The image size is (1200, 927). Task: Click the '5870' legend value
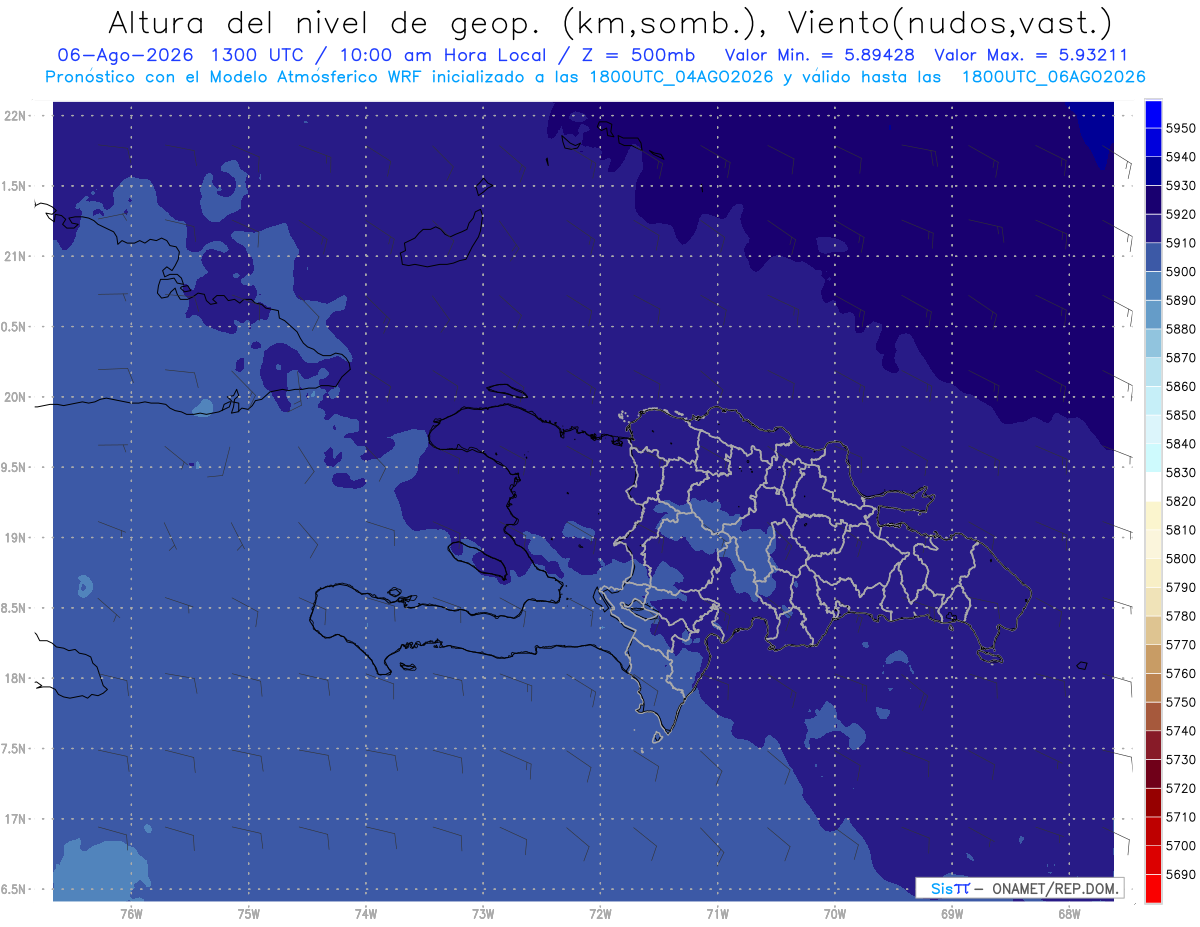[x=1180, y=358]
